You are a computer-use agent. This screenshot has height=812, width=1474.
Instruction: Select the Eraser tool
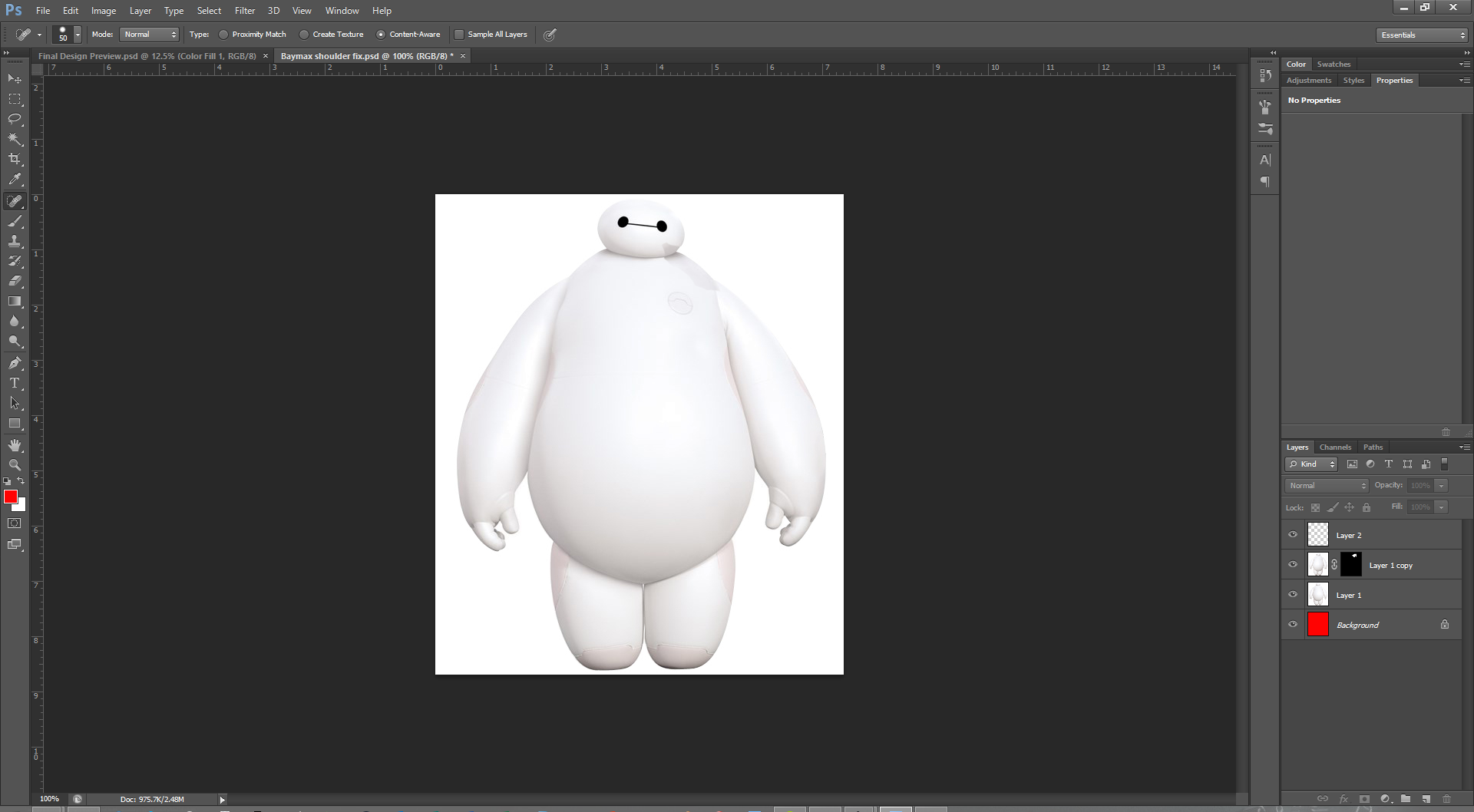(15, 281)
